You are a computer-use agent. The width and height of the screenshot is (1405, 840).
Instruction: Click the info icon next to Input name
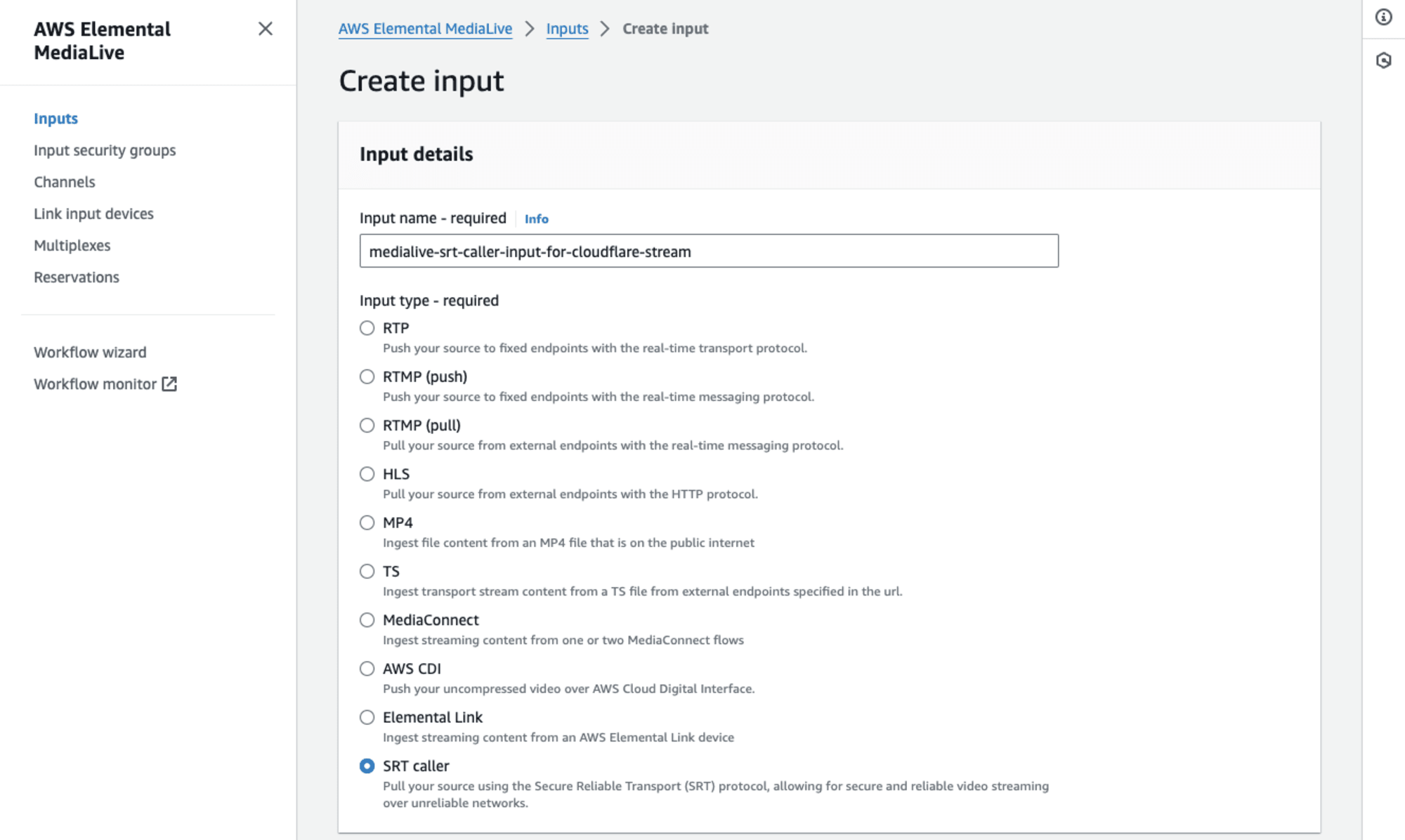[535, 218]
